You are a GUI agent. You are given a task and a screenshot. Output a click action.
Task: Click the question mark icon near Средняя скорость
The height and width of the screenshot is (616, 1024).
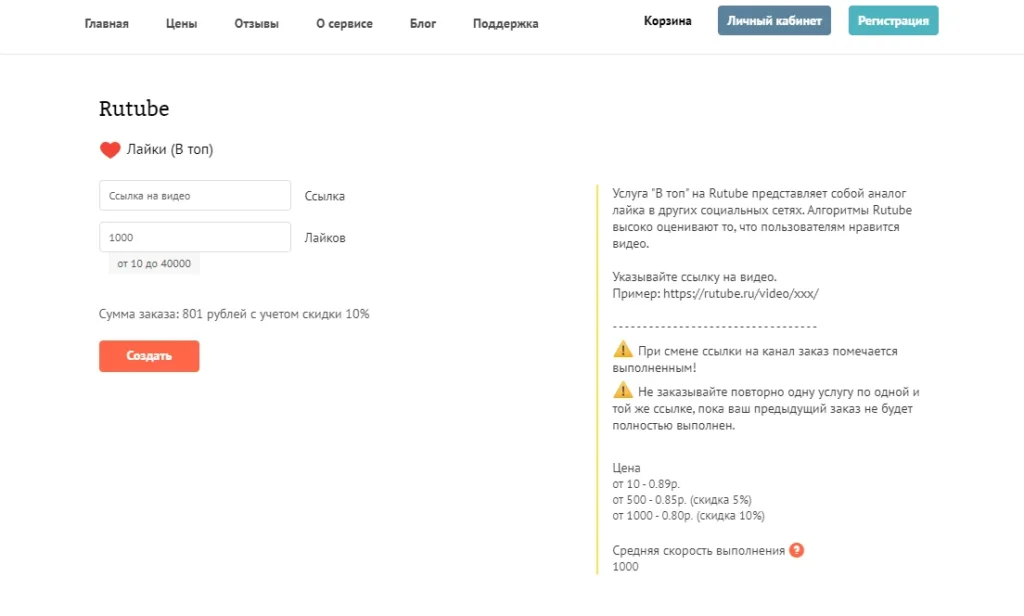tap(796, 550)
